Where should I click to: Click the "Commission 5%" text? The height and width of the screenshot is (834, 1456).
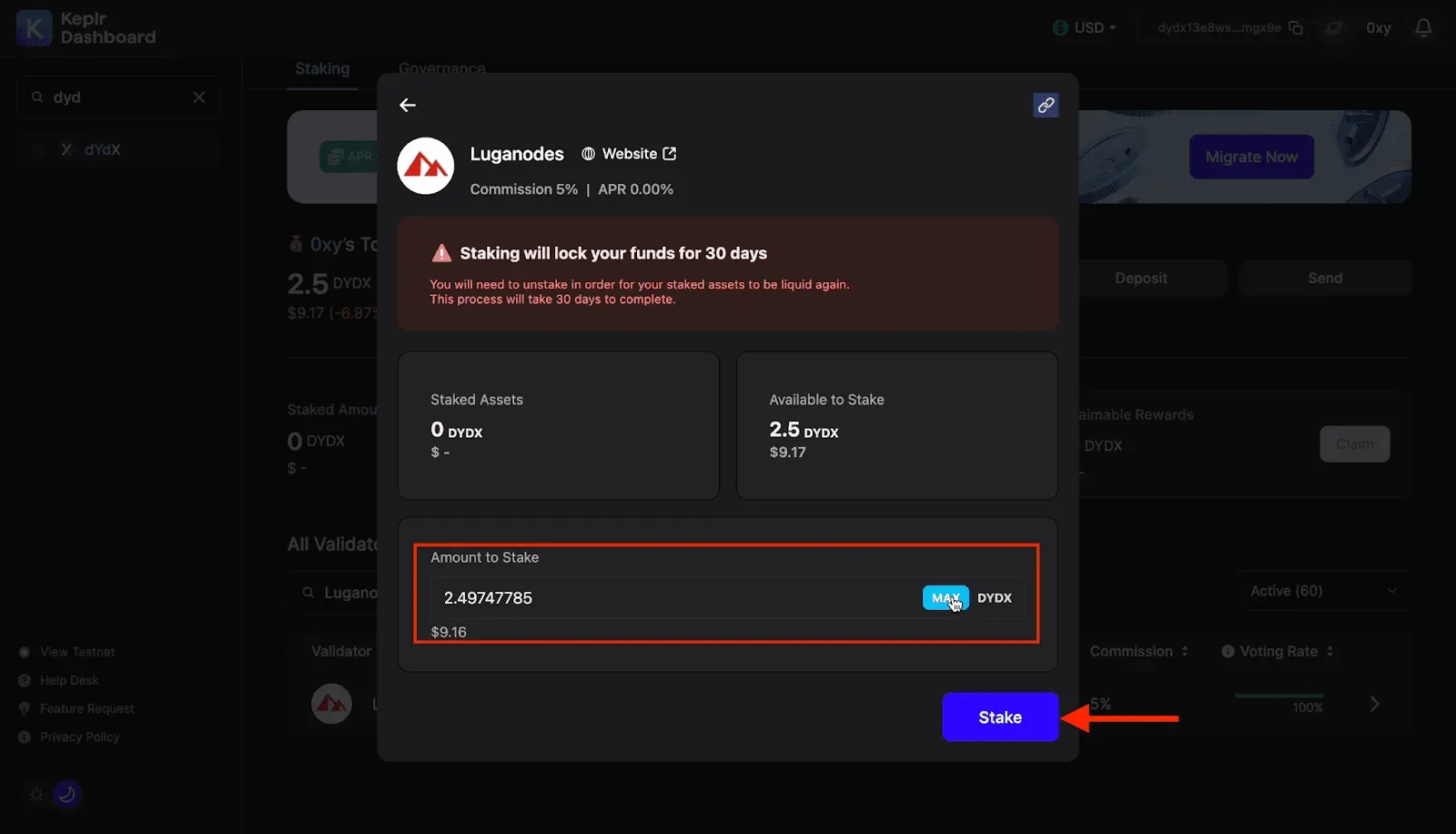pos(523,189)
